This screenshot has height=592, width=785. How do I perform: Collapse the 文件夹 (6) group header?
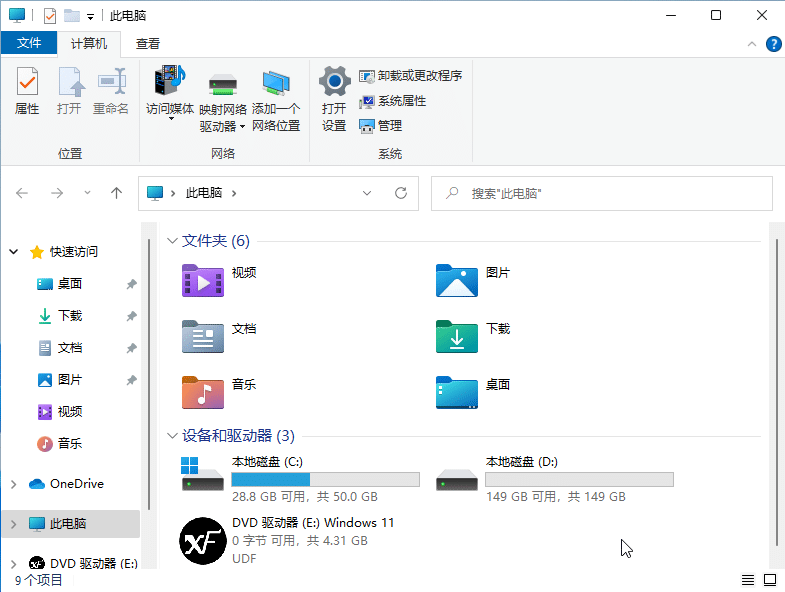[173, 241]
